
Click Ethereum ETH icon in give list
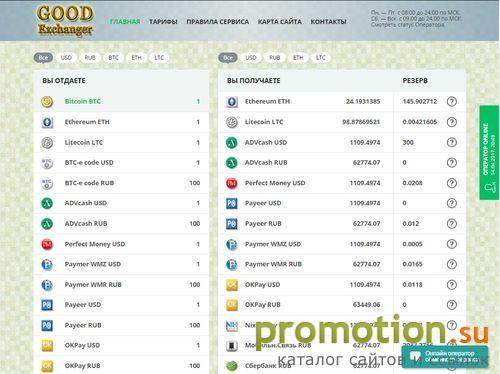point(47,122)
